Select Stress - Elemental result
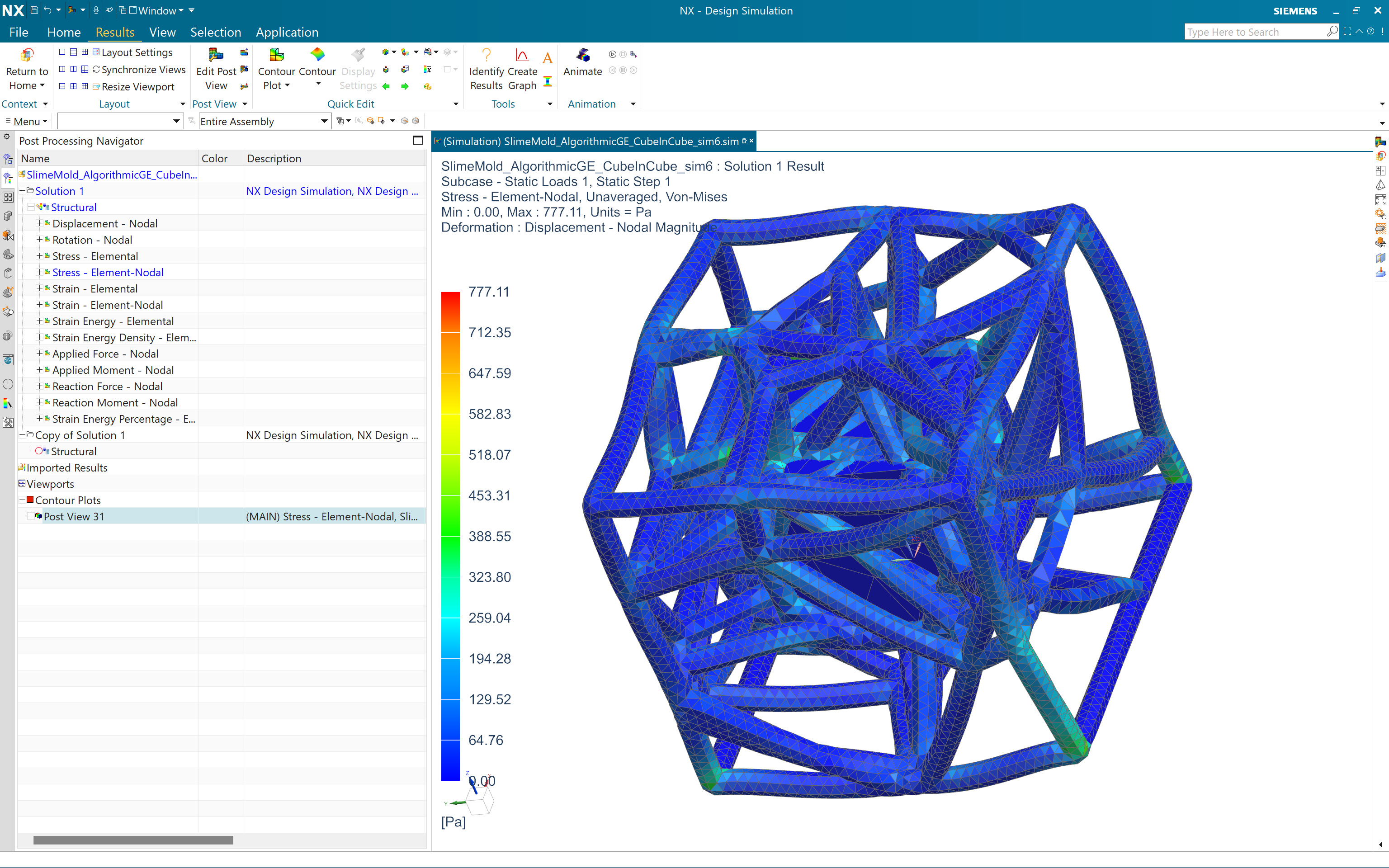 tap(94, 256)
